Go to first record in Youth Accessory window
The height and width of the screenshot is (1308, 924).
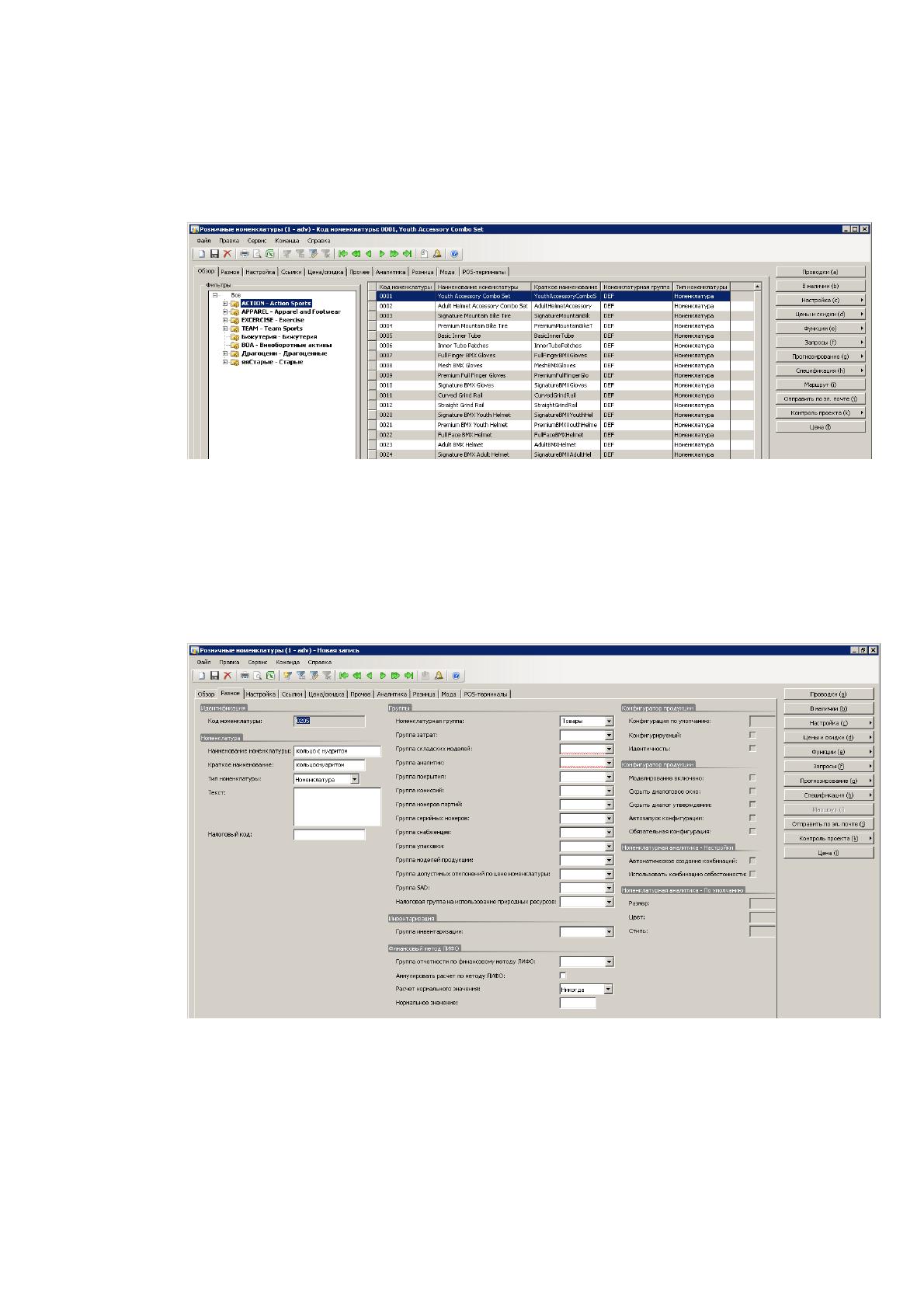[x=342, y=254]
